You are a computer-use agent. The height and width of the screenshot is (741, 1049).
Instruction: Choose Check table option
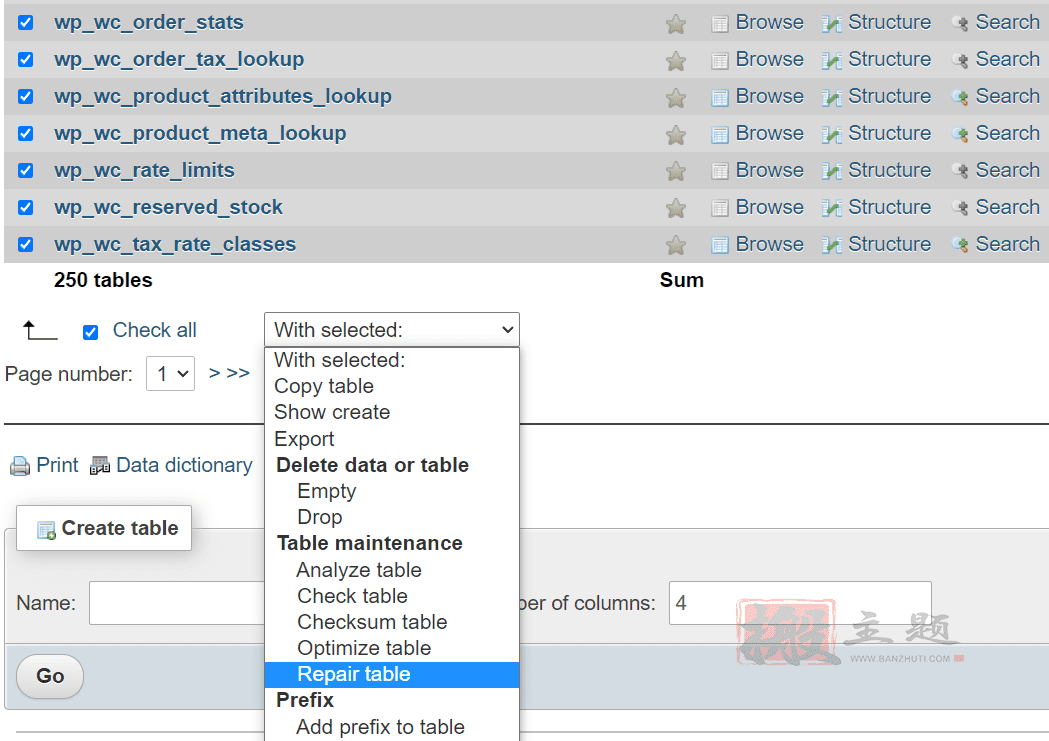(x=392, y=596)
